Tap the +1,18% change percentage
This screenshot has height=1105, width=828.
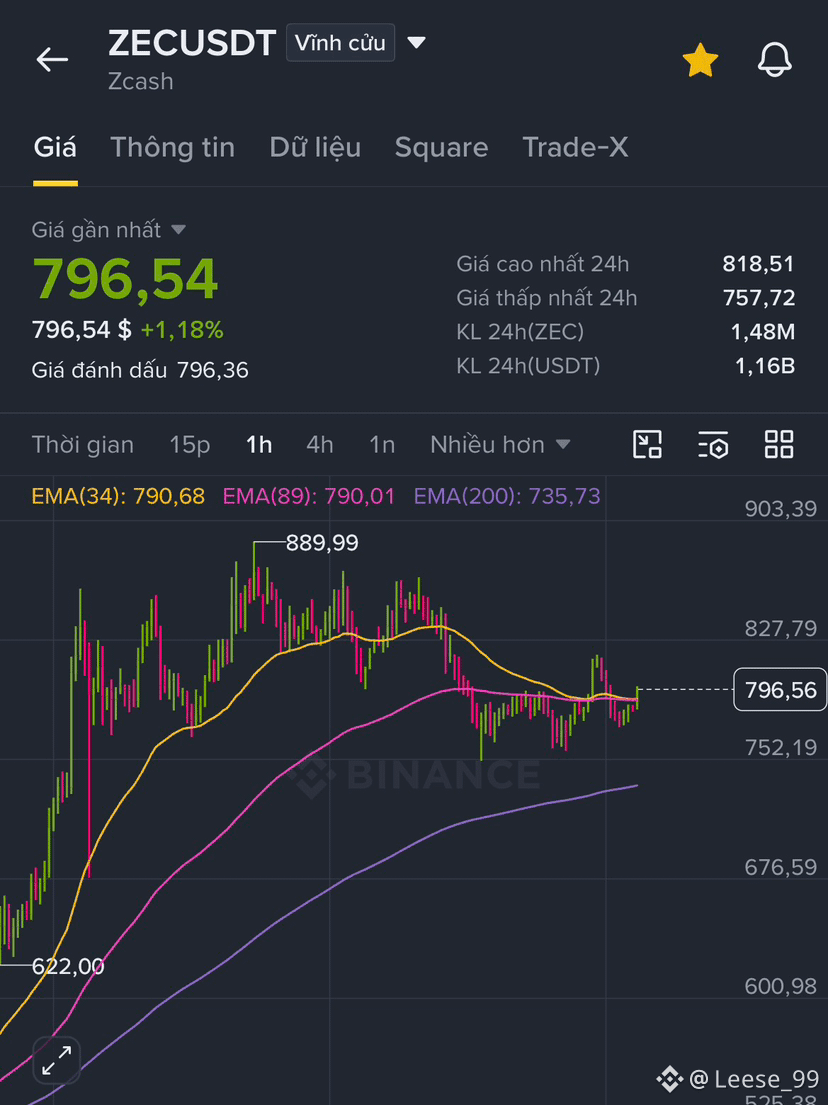(183, 329)
